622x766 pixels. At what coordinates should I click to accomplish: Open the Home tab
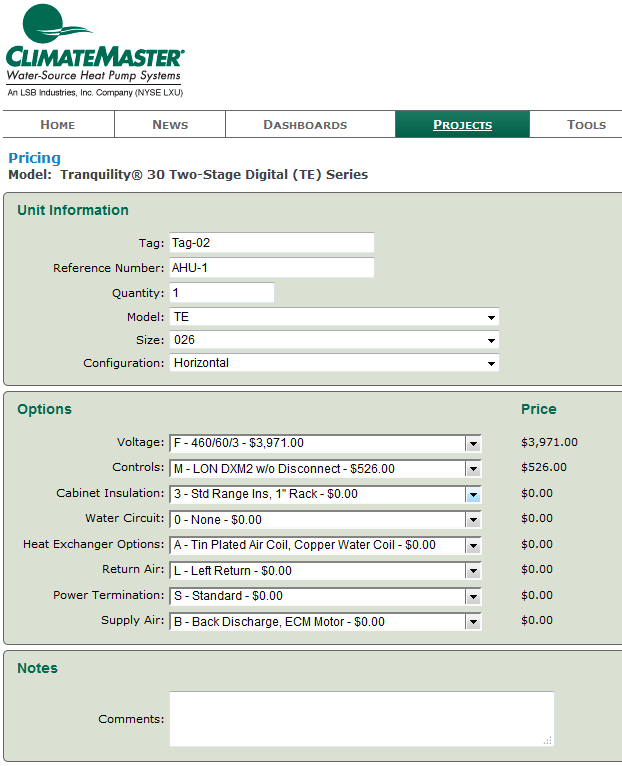(58, 125)
